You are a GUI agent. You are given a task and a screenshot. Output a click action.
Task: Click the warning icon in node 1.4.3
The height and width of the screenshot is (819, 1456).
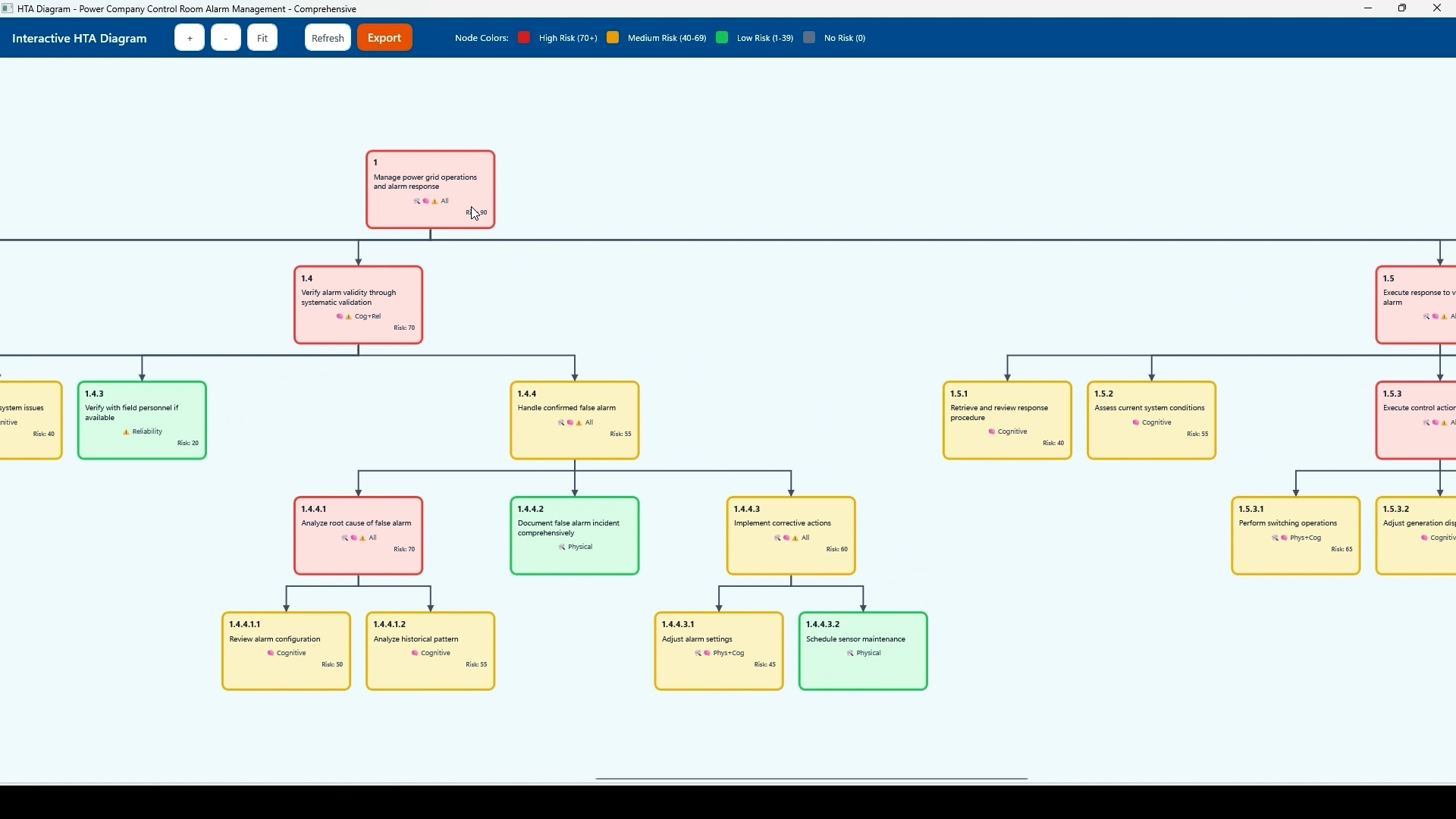(126, 432)
